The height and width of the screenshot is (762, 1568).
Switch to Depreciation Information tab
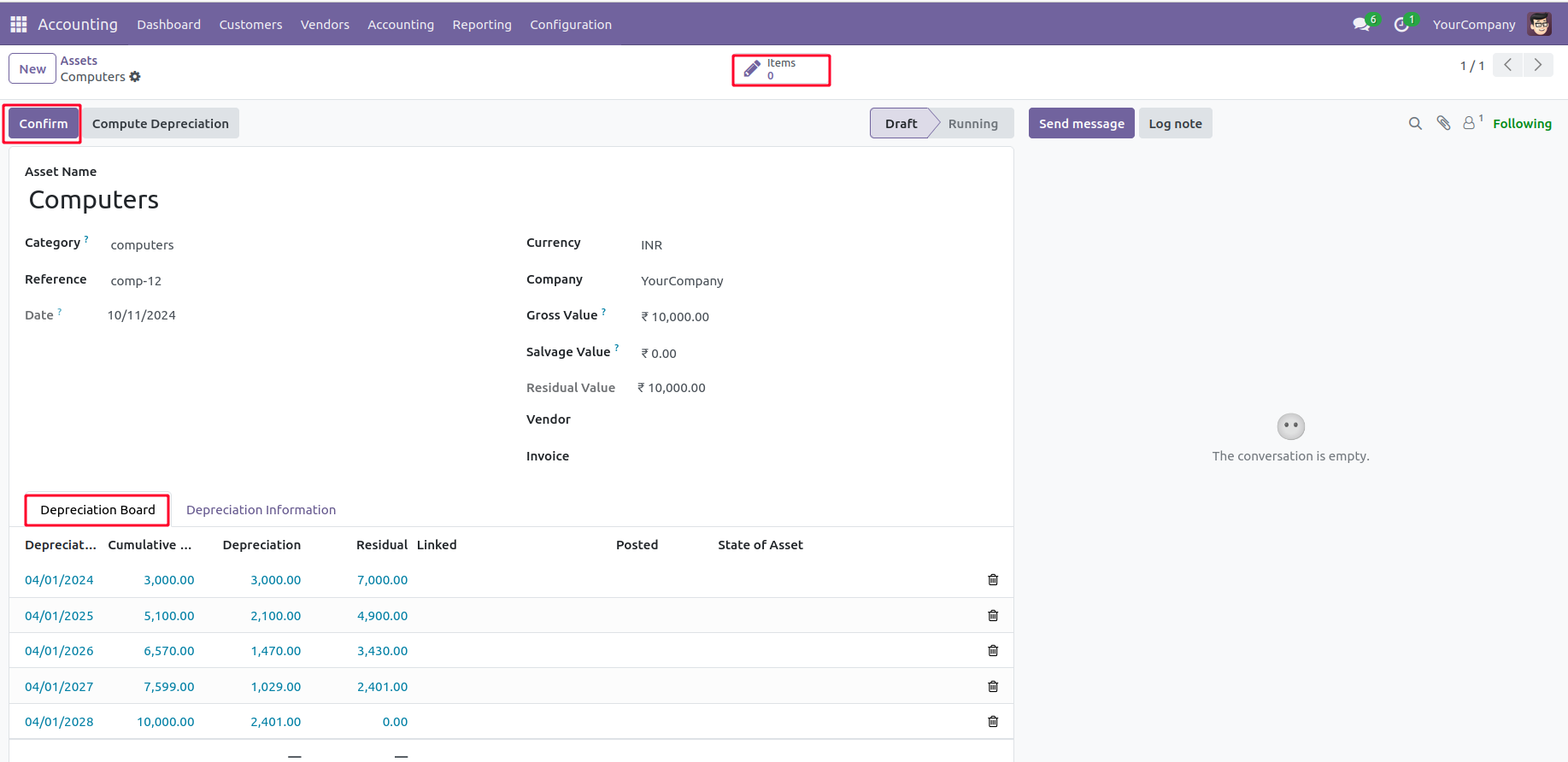tap(261, 510)
